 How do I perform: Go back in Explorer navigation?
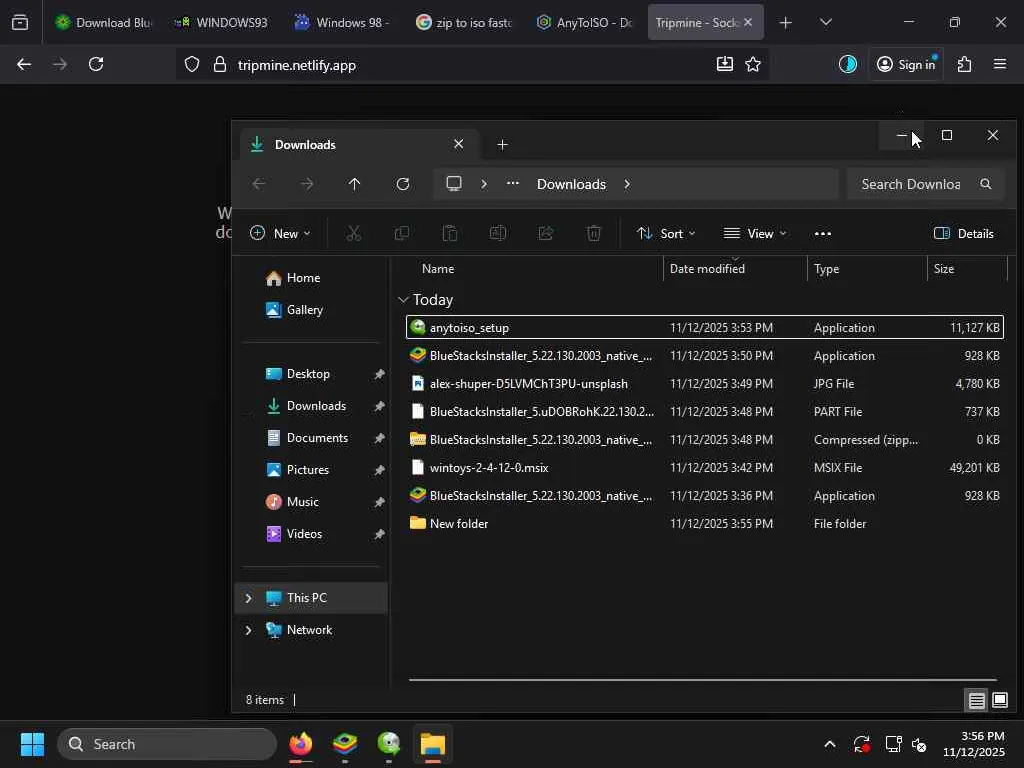tap(259, 184)
